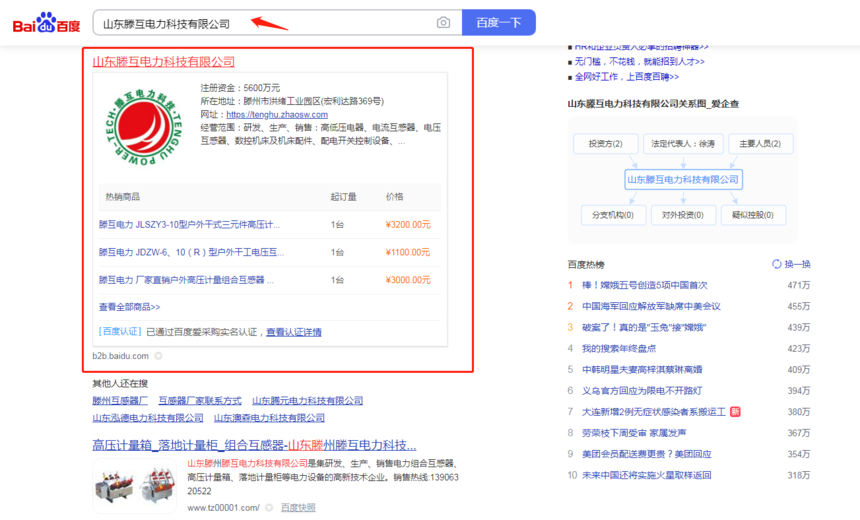Viewport: 860px width, 520px height.
Task: Click price ¥1100.00元
Action: [x=408, y=252]
